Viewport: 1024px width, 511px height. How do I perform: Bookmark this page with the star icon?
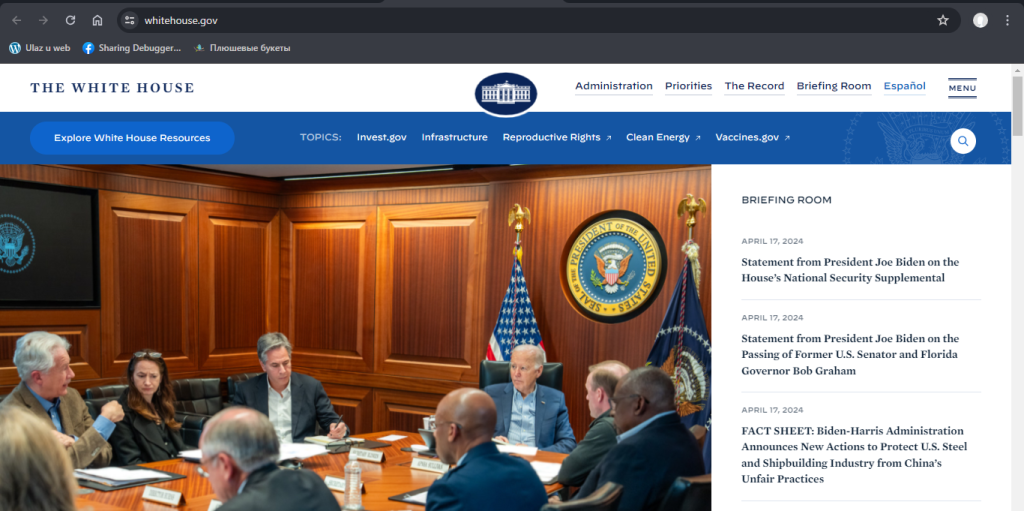click(x=942, y=20)
